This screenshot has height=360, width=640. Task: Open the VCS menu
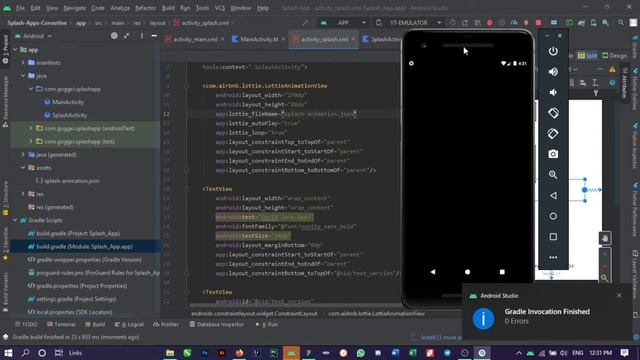point(220,8)
